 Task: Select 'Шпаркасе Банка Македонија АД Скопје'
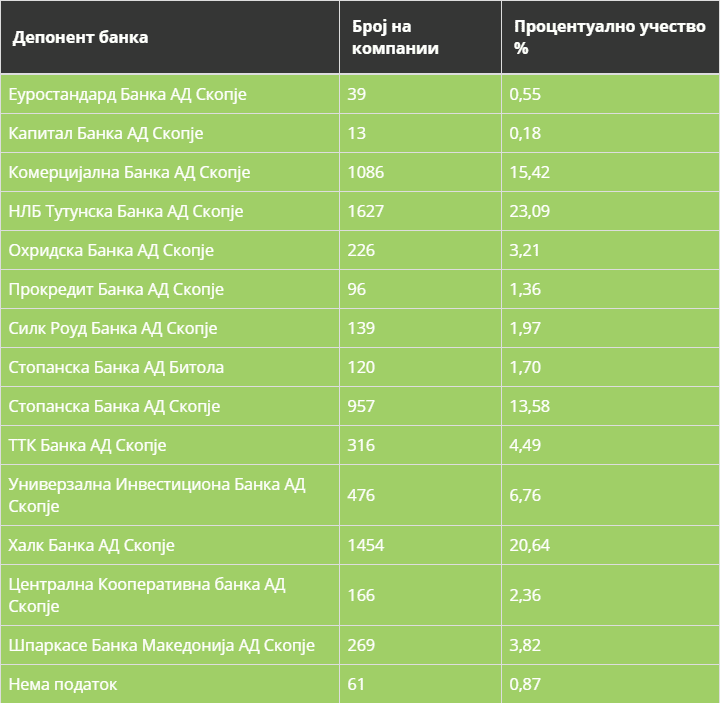pos(170,645)
